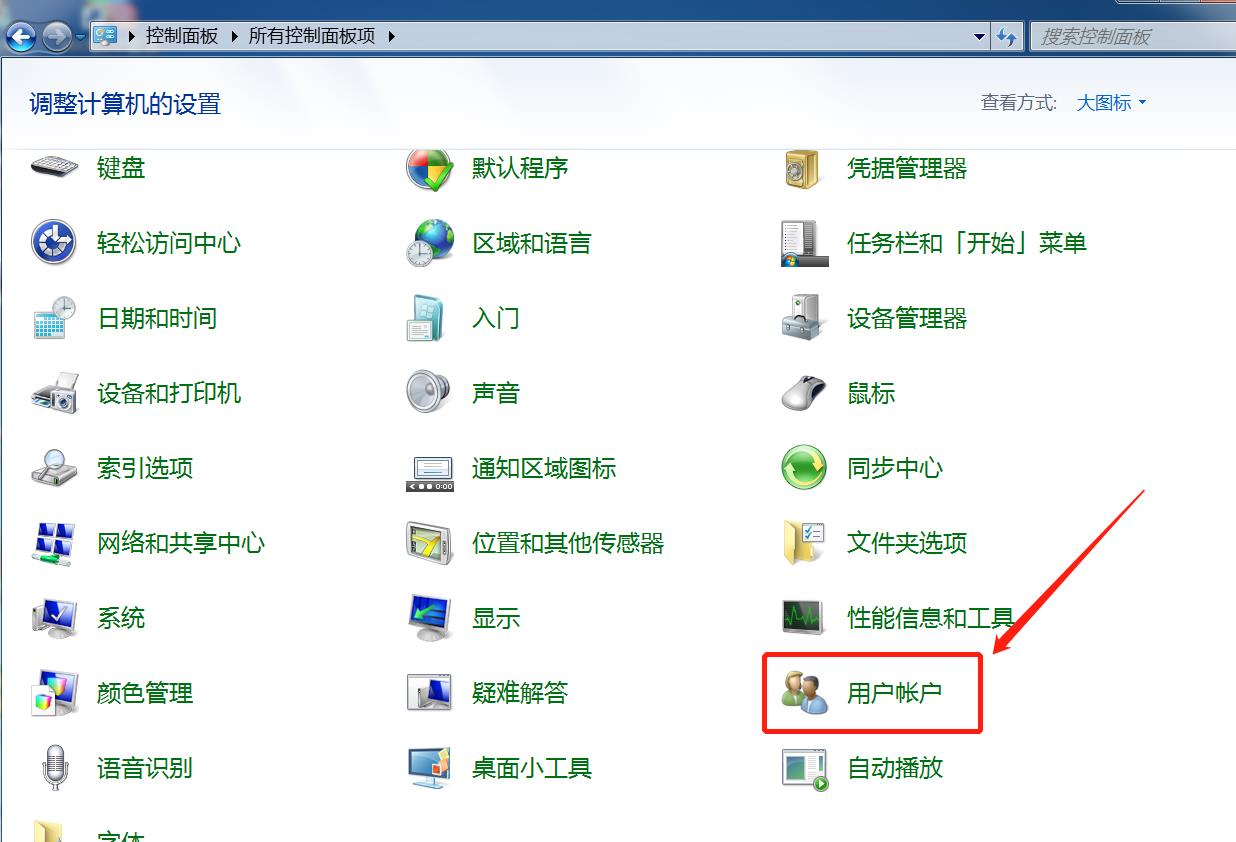Click the control panel icon in address bar
The height and width of the screenshot is (842, 1236).
coord(105,36)
